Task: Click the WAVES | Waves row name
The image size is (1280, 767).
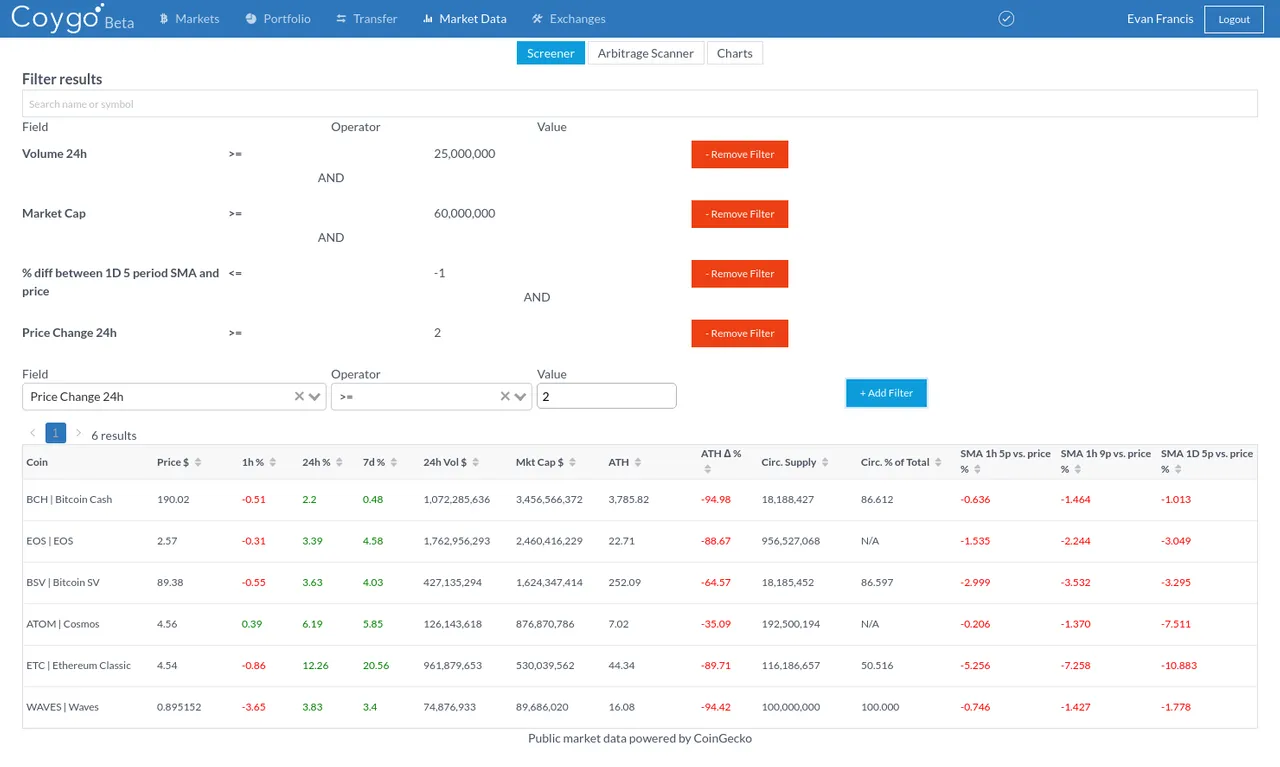Action: (63, 707)
